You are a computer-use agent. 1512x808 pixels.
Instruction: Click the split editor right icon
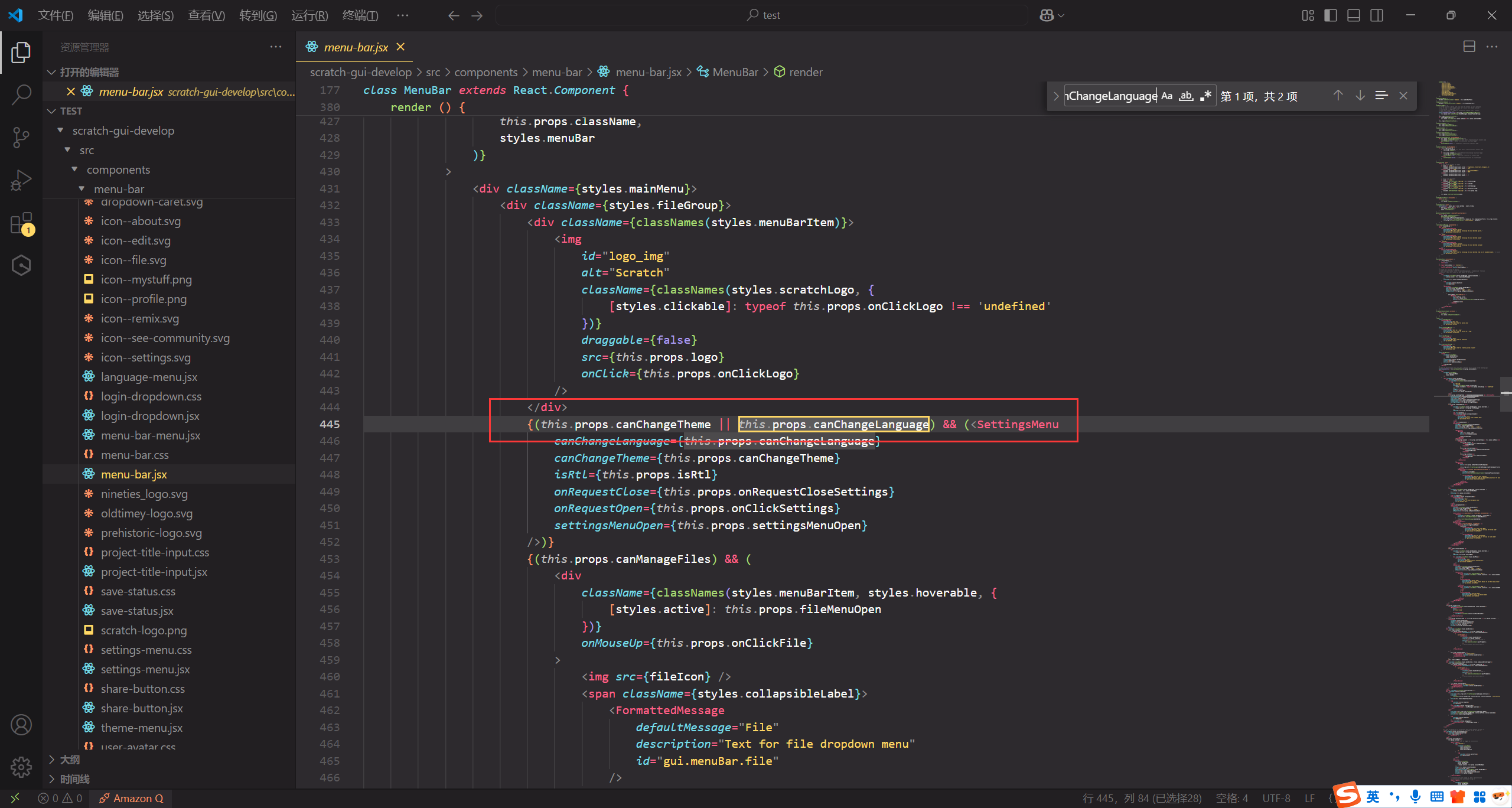(1469, 47)
